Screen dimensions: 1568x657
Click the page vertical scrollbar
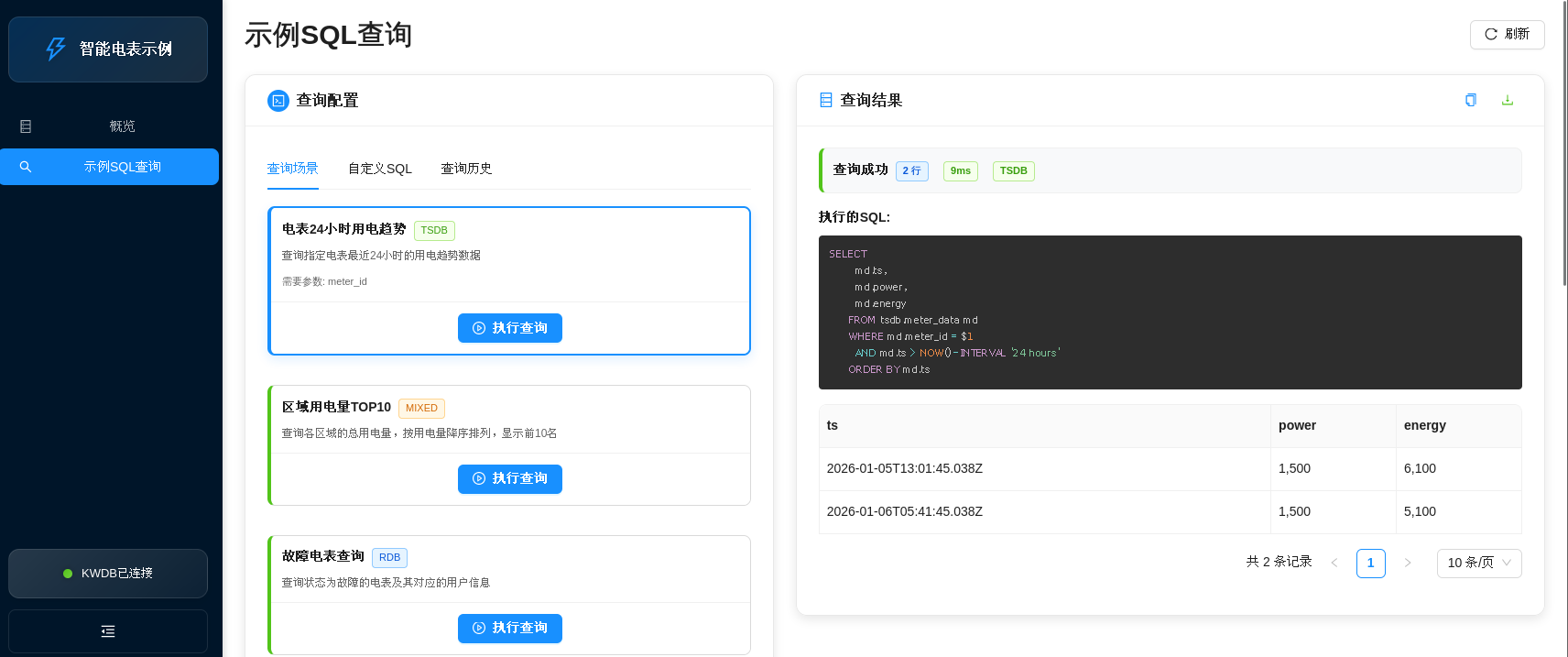(1564, 142)
